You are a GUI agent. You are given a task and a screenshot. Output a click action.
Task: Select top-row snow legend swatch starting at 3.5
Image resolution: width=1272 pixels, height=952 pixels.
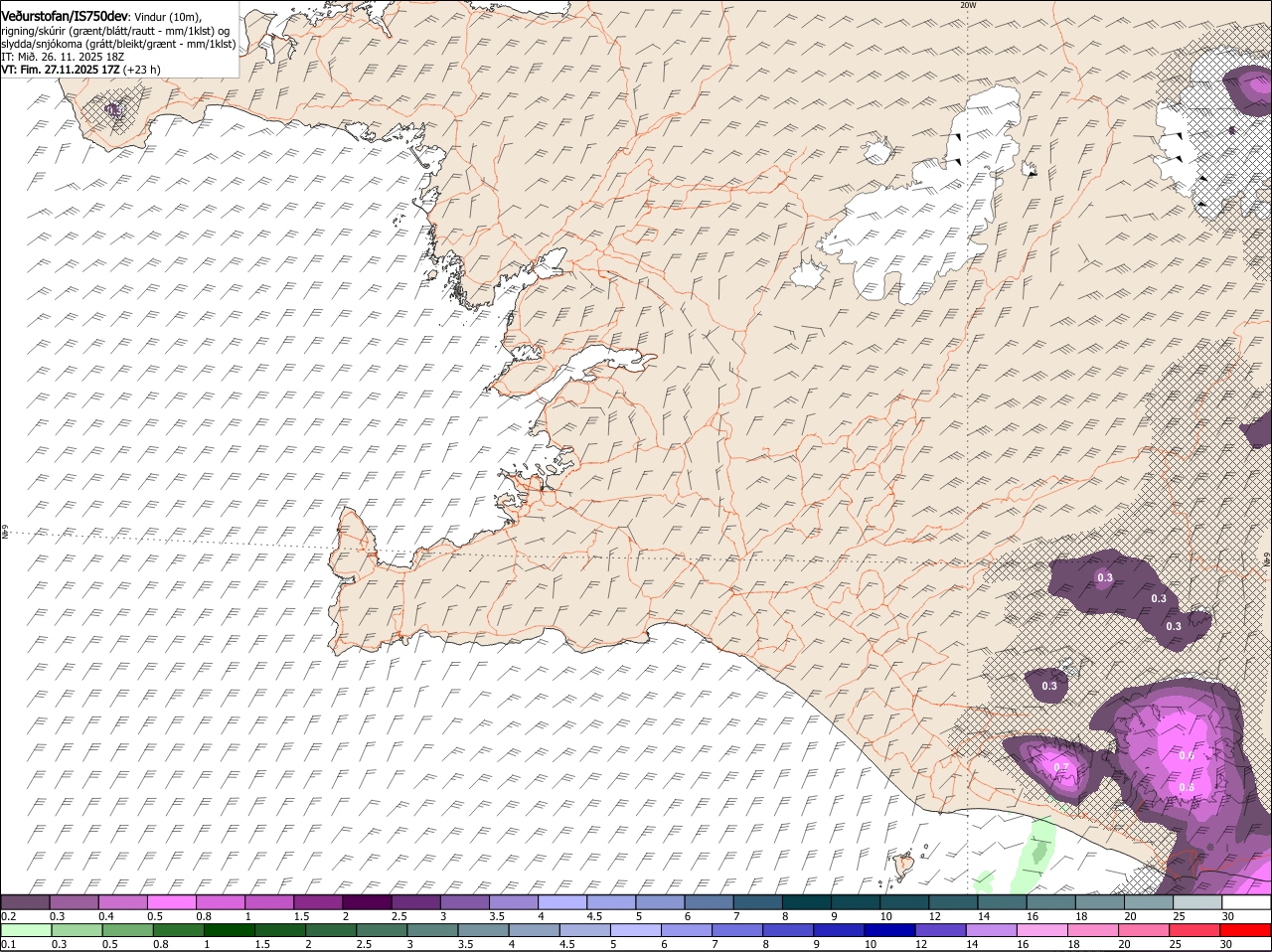[513, 902]
